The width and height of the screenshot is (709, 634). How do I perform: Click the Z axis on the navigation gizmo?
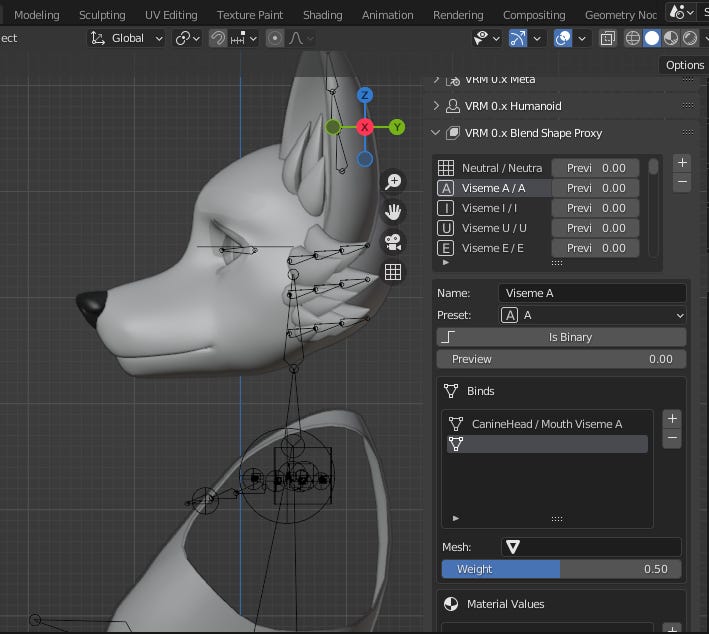pyautogui.click(x=364, y=95)
